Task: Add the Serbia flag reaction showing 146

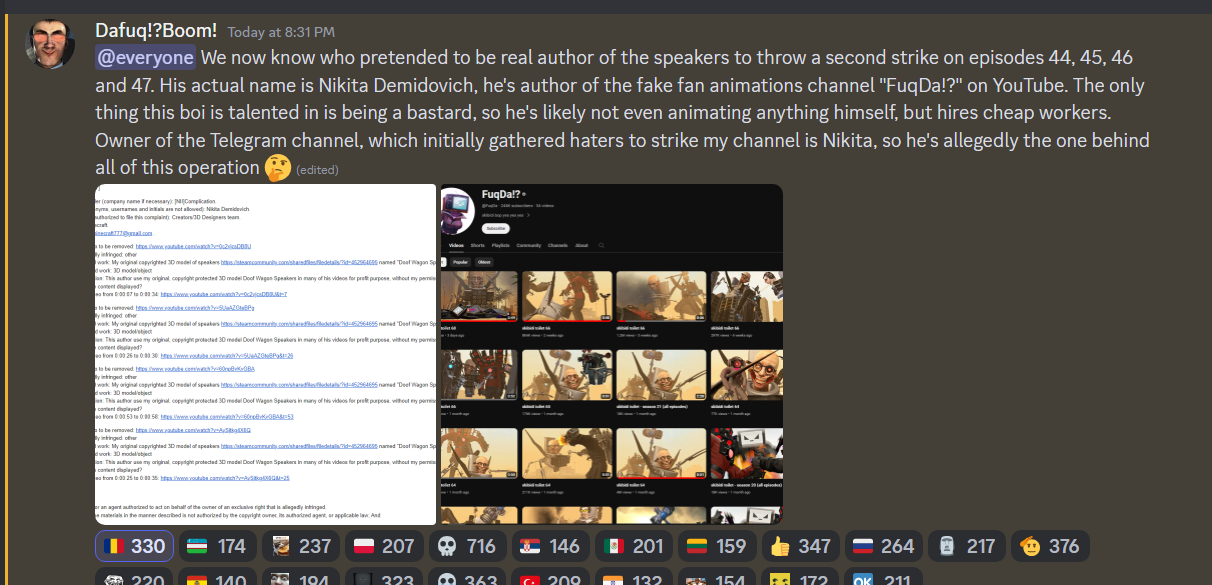Action: 551,546
